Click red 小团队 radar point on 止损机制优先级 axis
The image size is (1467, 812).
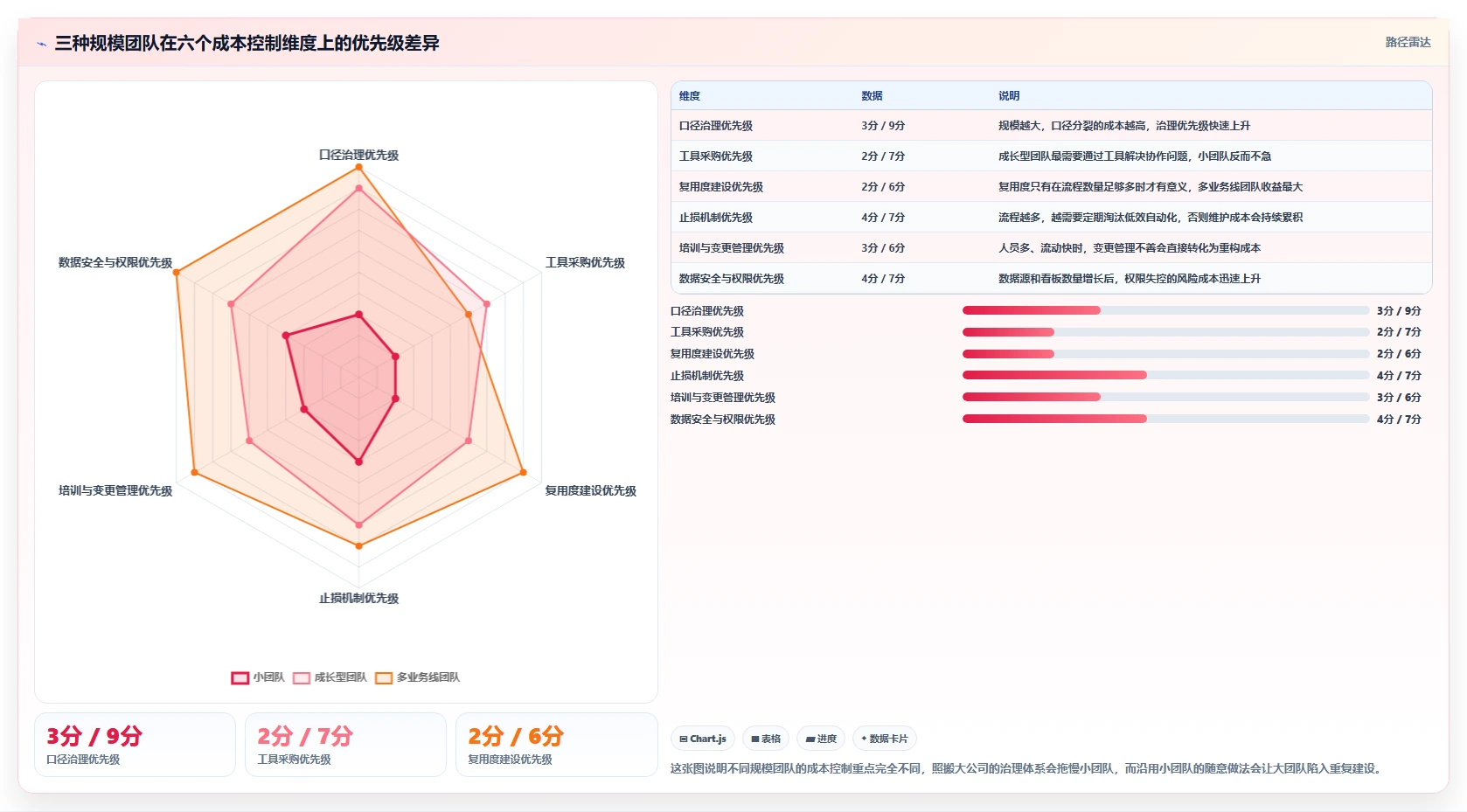358,462
